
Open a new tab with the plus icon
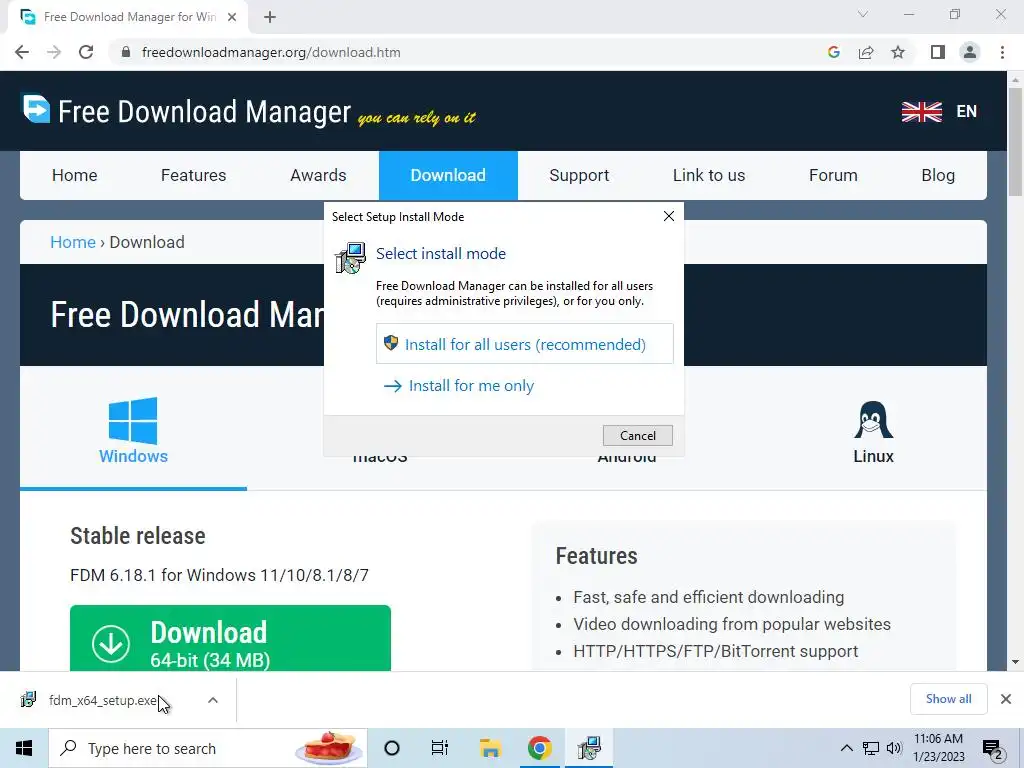270,17
